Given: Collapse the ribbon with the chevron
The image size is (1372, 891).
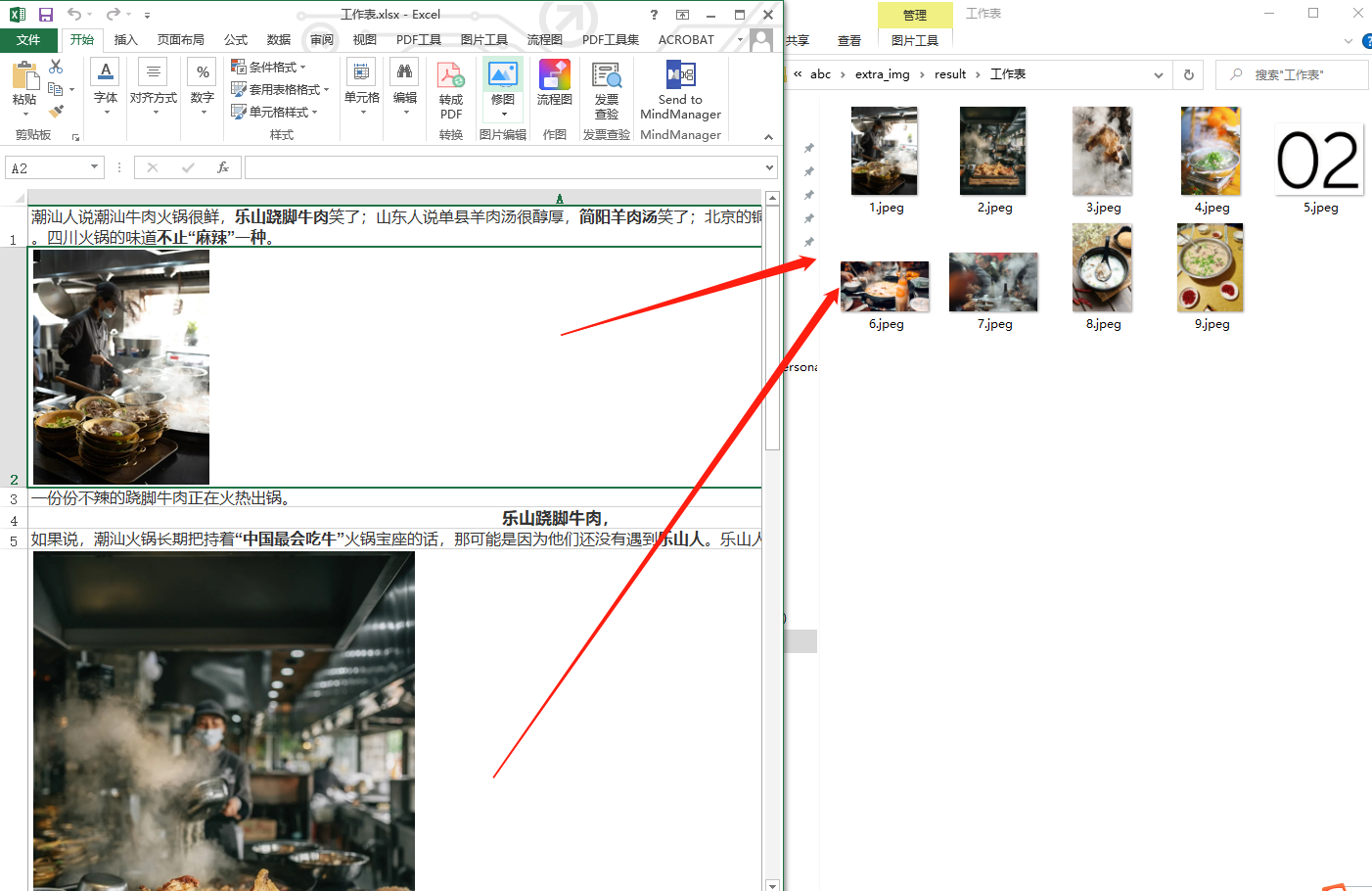Looking at the screenshot, I should (768, 136).
